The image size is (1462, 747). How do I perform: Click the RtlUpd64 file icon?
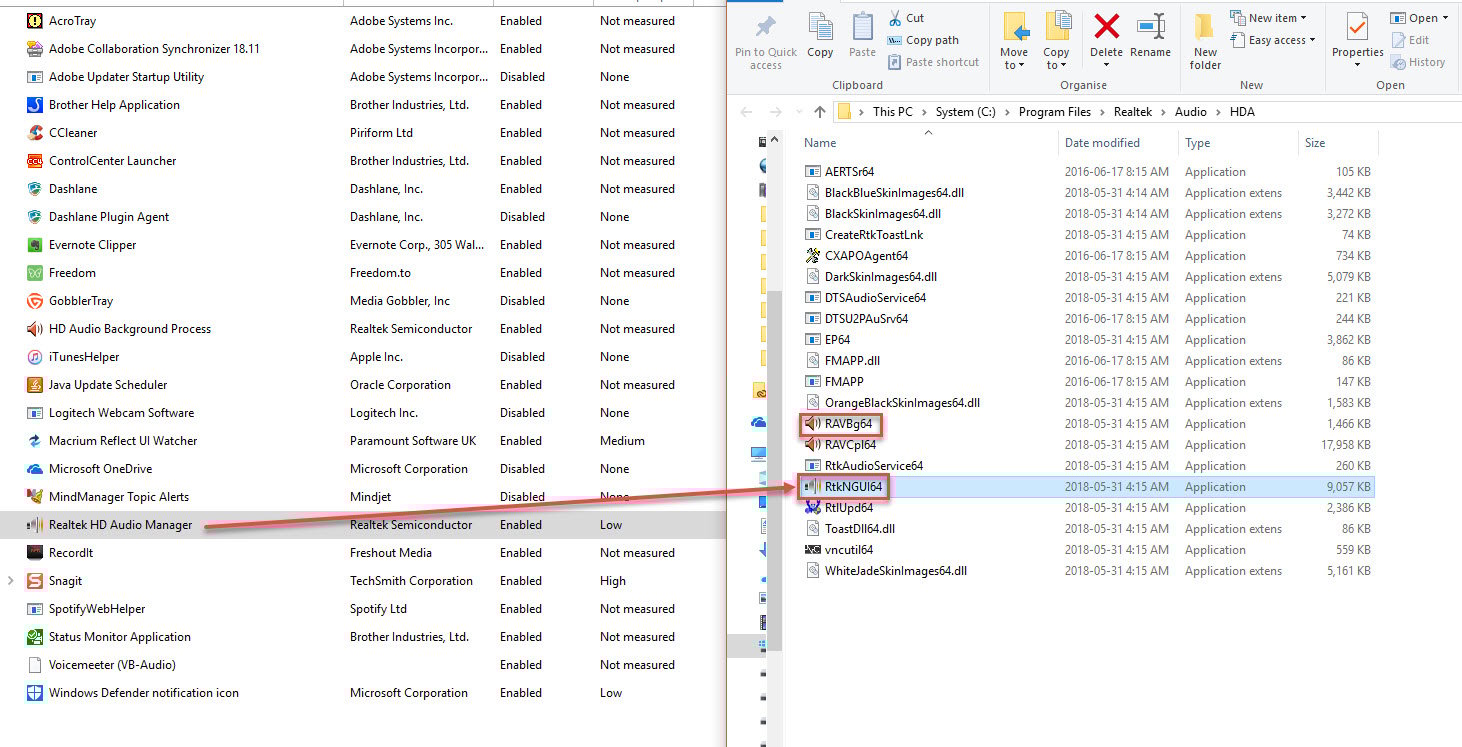[x=812, y=508]
